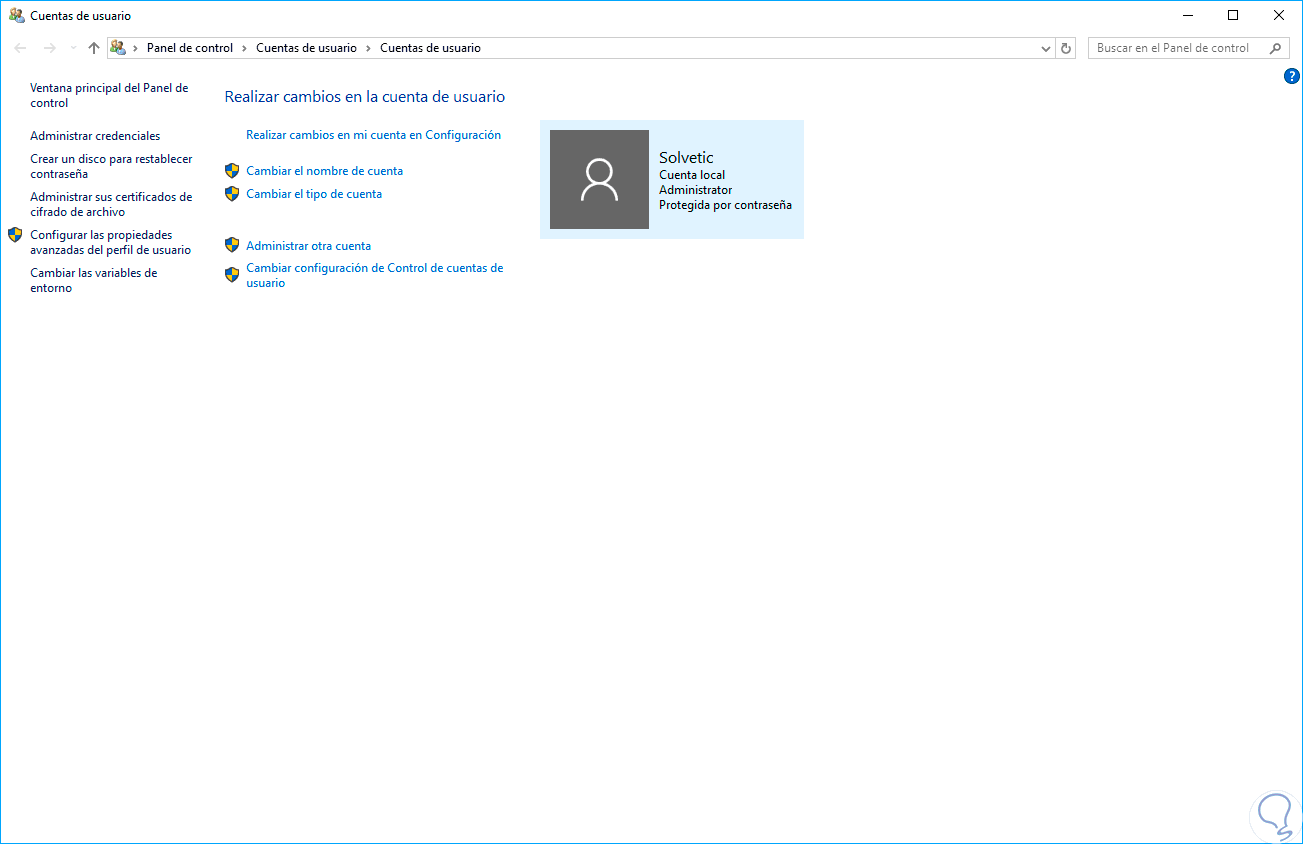Image resolution: width=1303 pixels, height=844 pixels.
Task: Open the recent locations dropdown arrow
Action: [x=73, y=48]
